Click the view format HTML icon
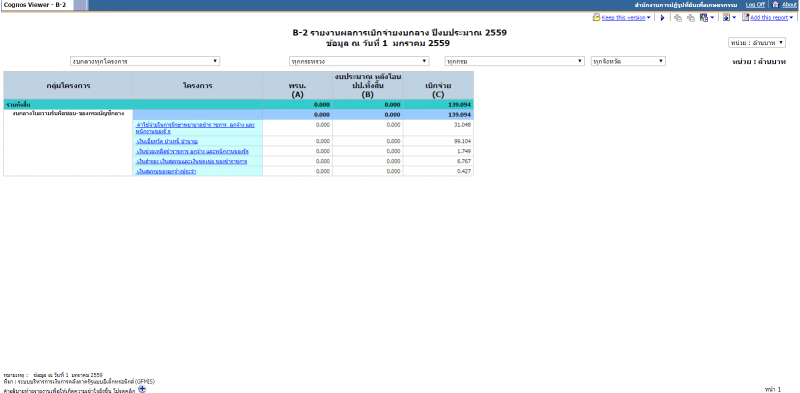This screenshot has width=800, height=393. (x=727, y=17)
